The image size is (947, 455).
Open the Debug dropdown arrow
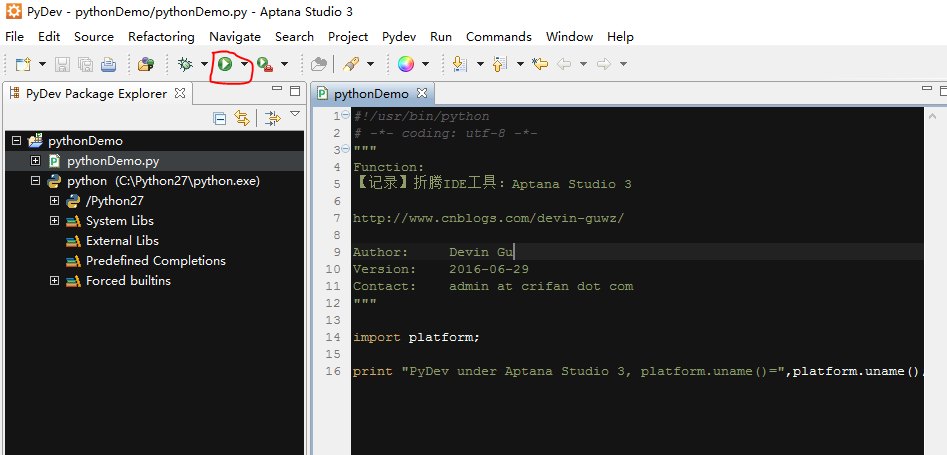point(204,64)
